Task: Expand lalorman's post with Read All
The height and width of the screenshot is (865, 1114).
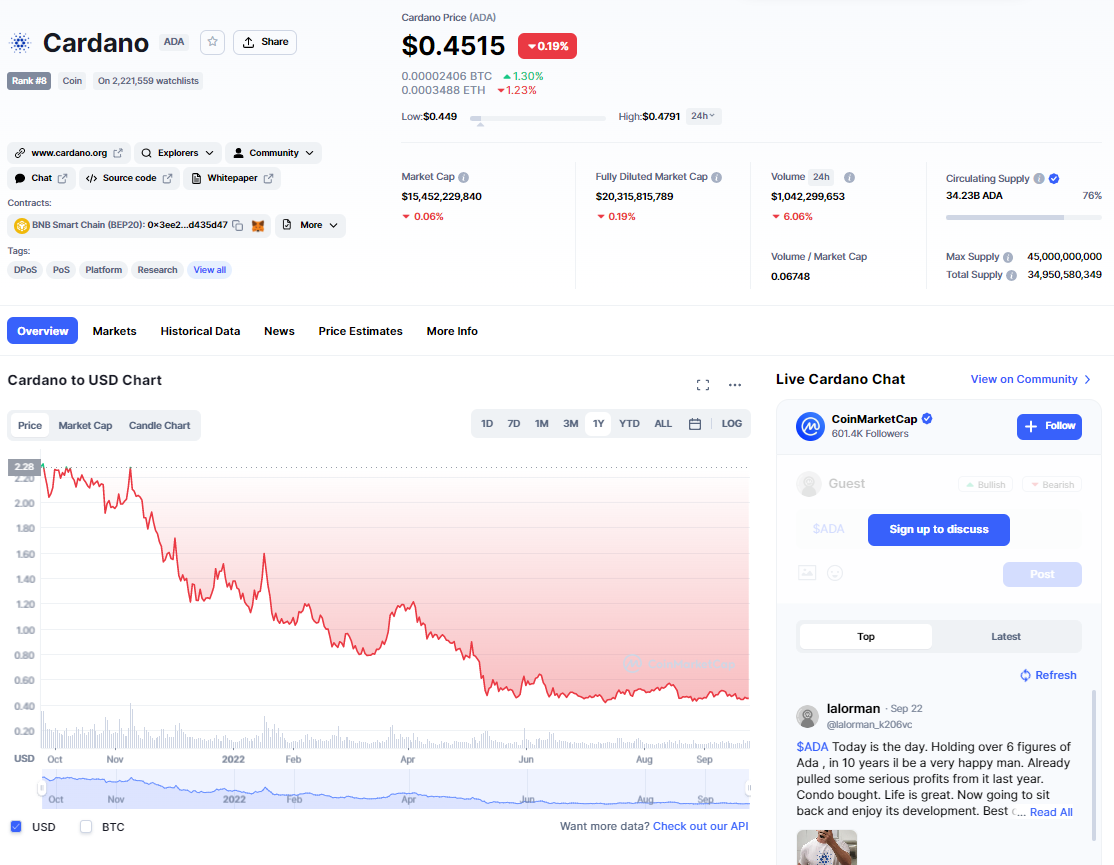Action: [1051, 812]
